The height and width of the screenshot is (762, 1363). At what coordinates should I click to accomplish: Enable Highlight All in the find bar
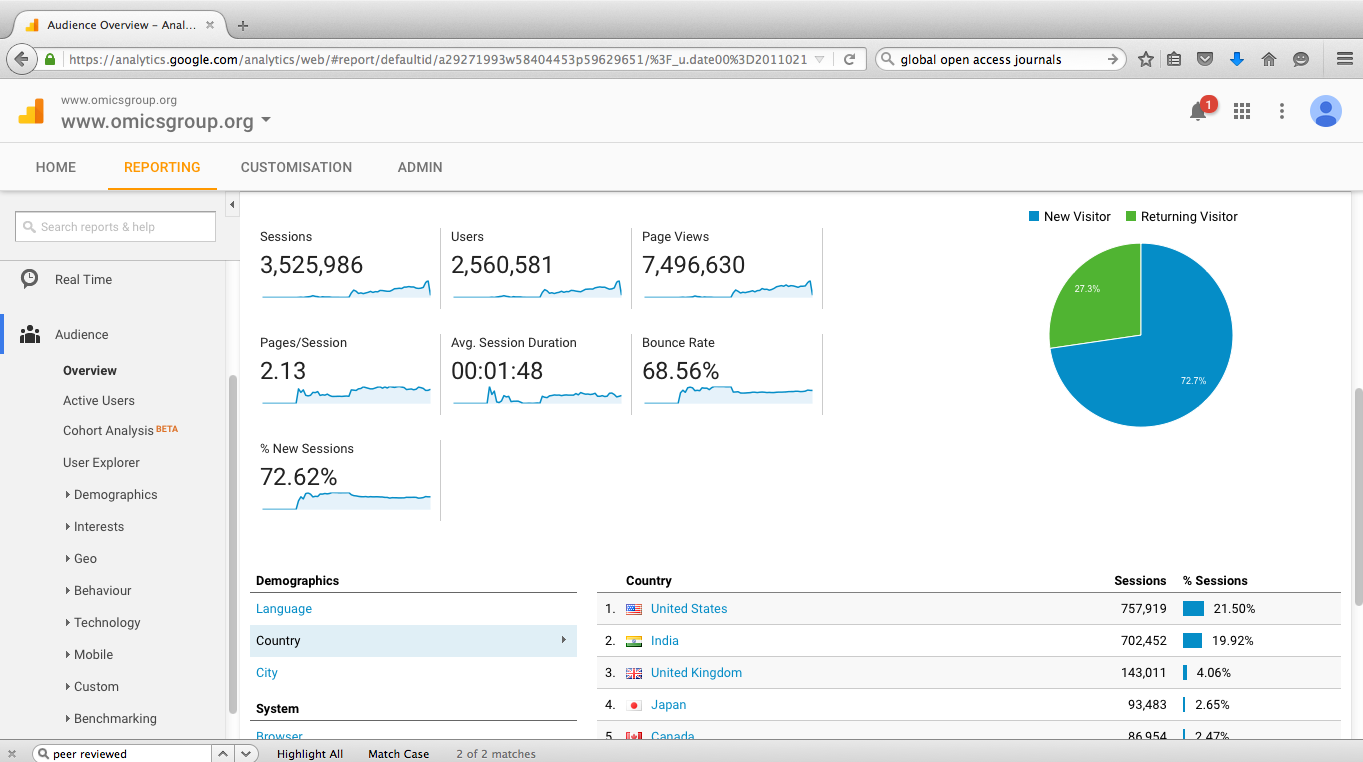pos(310,753)
